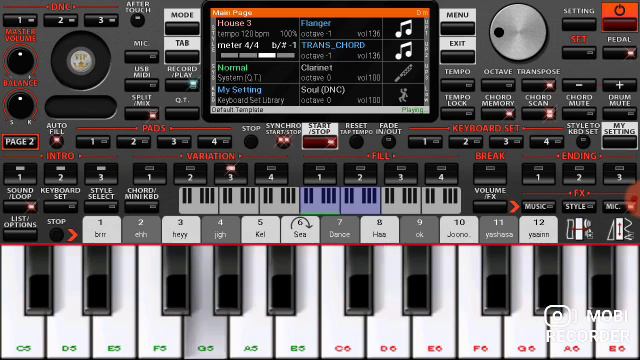
Task: Tap the ribbon touch strip
Action: tap(81, 107)
